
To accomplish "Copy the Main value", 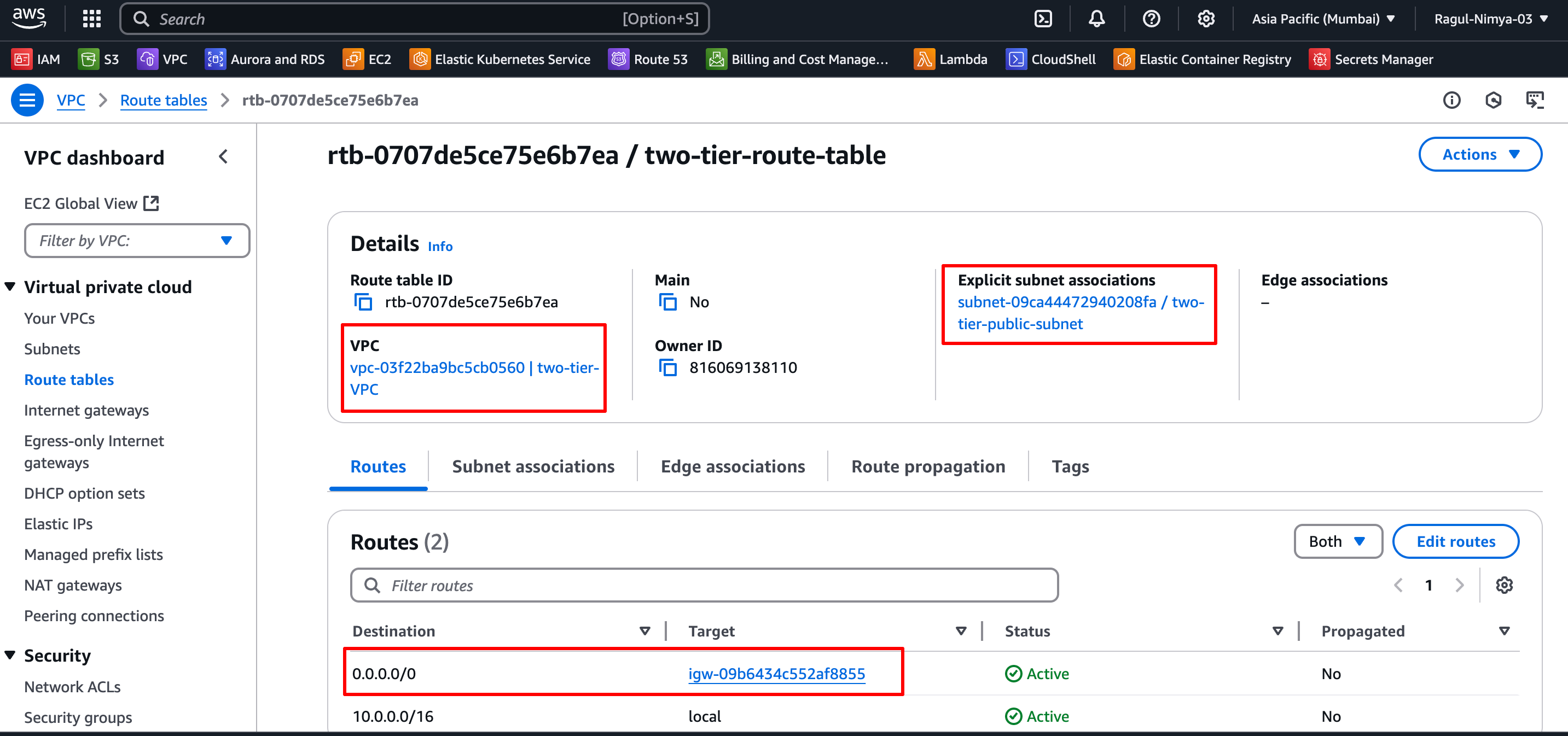I will pos(667,302).
